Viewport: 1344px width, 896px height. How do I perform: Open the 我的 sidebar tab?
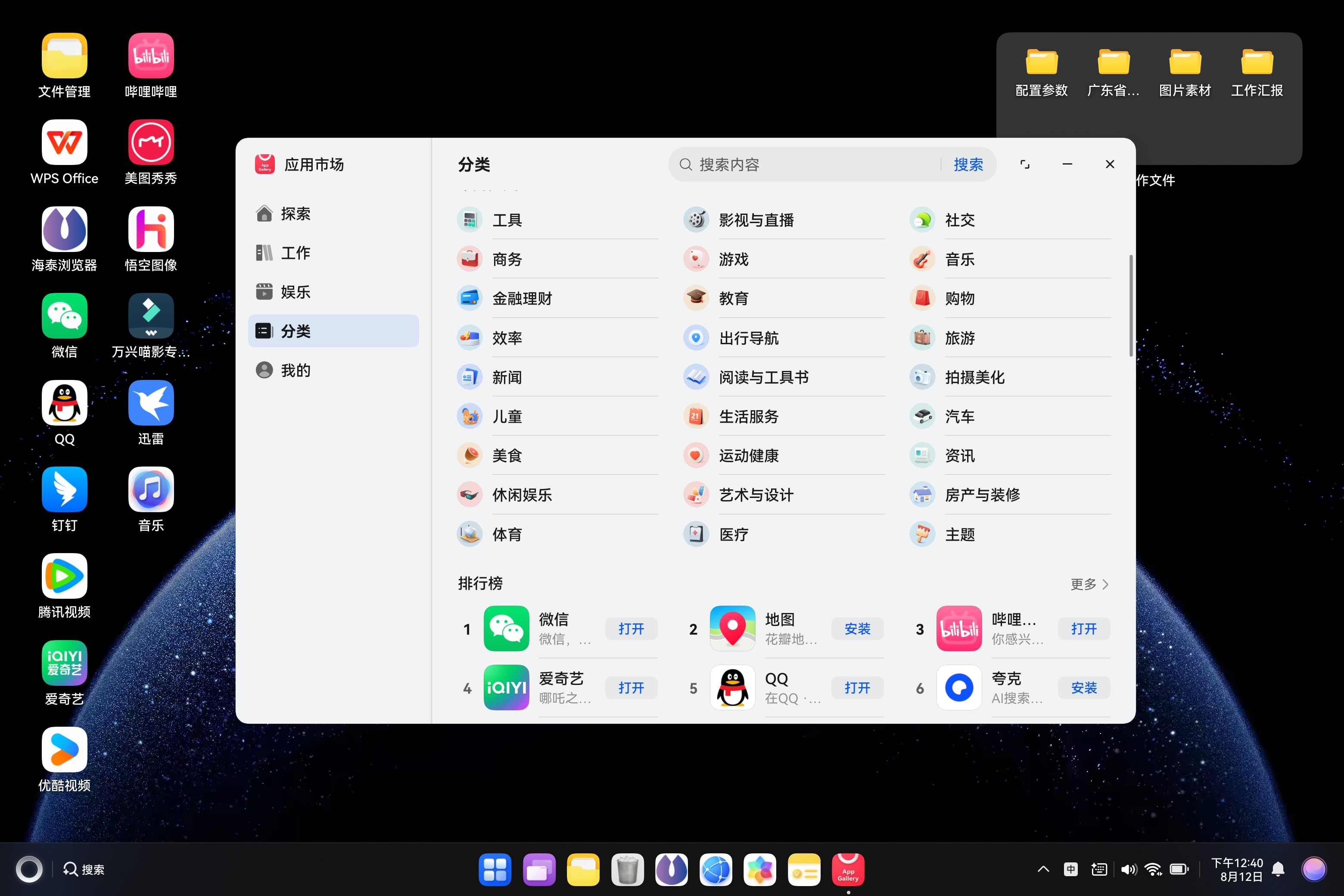[x=333, y=370]
